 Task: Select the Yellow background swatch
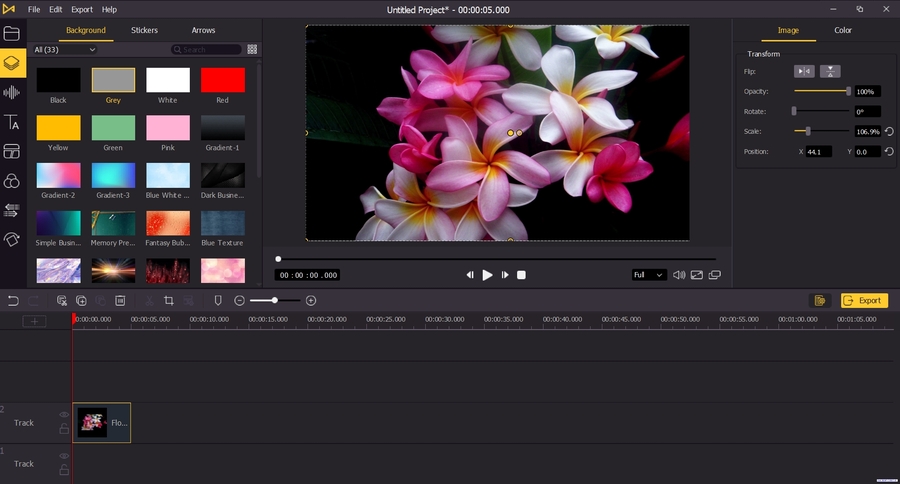[x=59, y=127]
